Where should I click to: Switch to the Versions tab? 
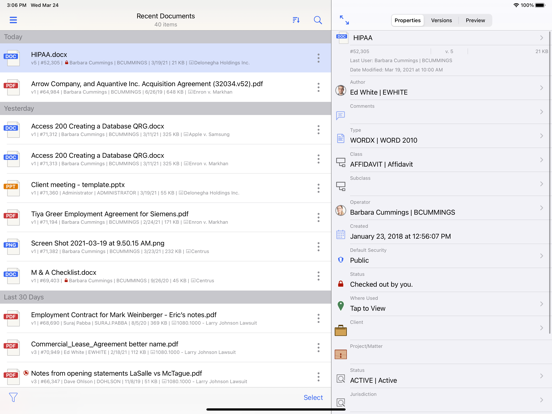click(x=441, y=20)
